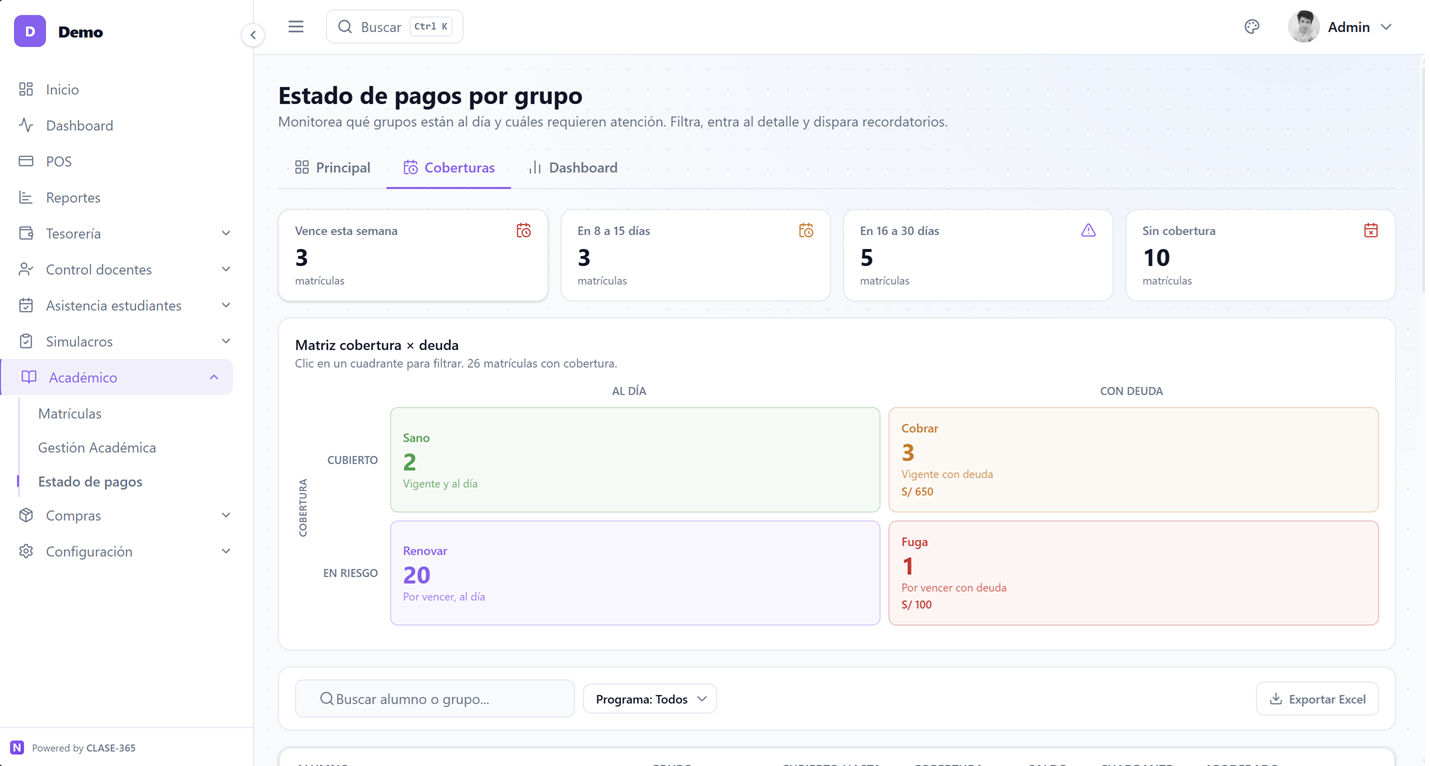Click the Asistencia estudiantes calendar icon

point(26,305)
